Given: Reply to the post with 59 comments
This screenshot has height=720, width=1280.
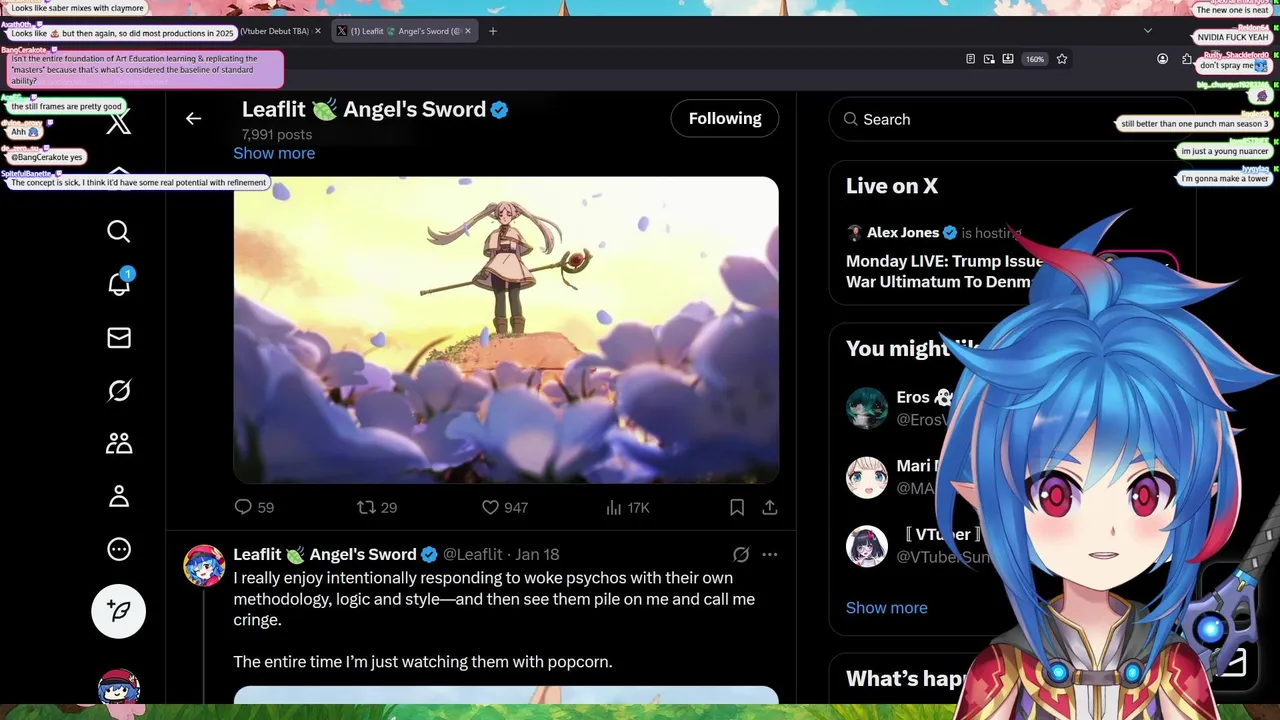Looking at the screenshot, I should pyautogui.click(x=253, y=507).
